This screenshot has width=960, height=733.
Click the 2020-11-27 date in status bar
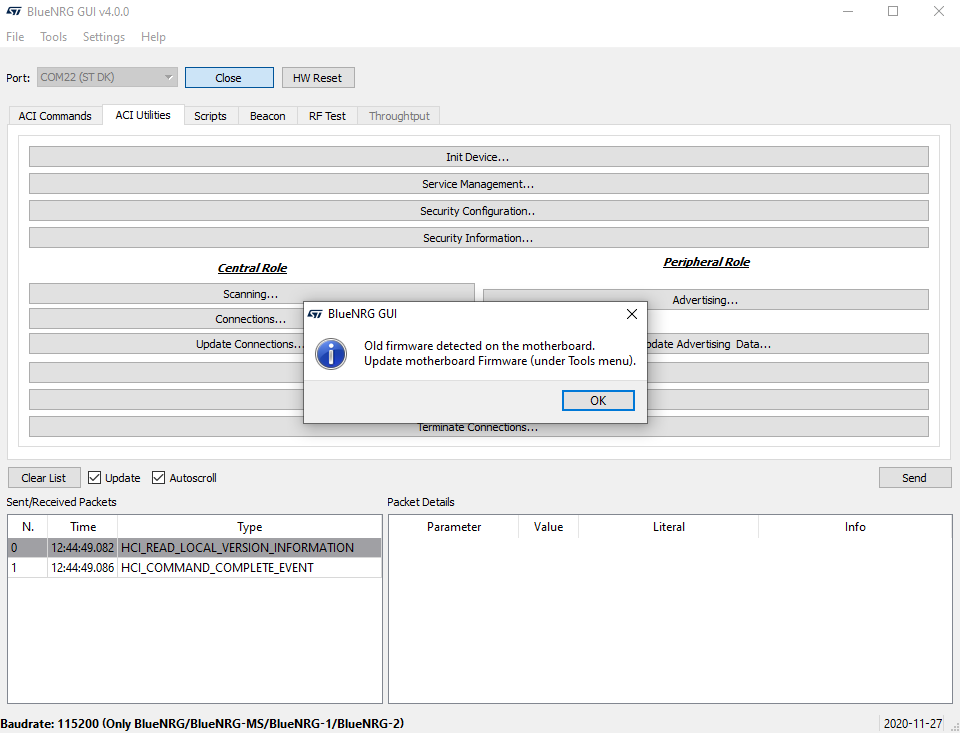point(913,724)
